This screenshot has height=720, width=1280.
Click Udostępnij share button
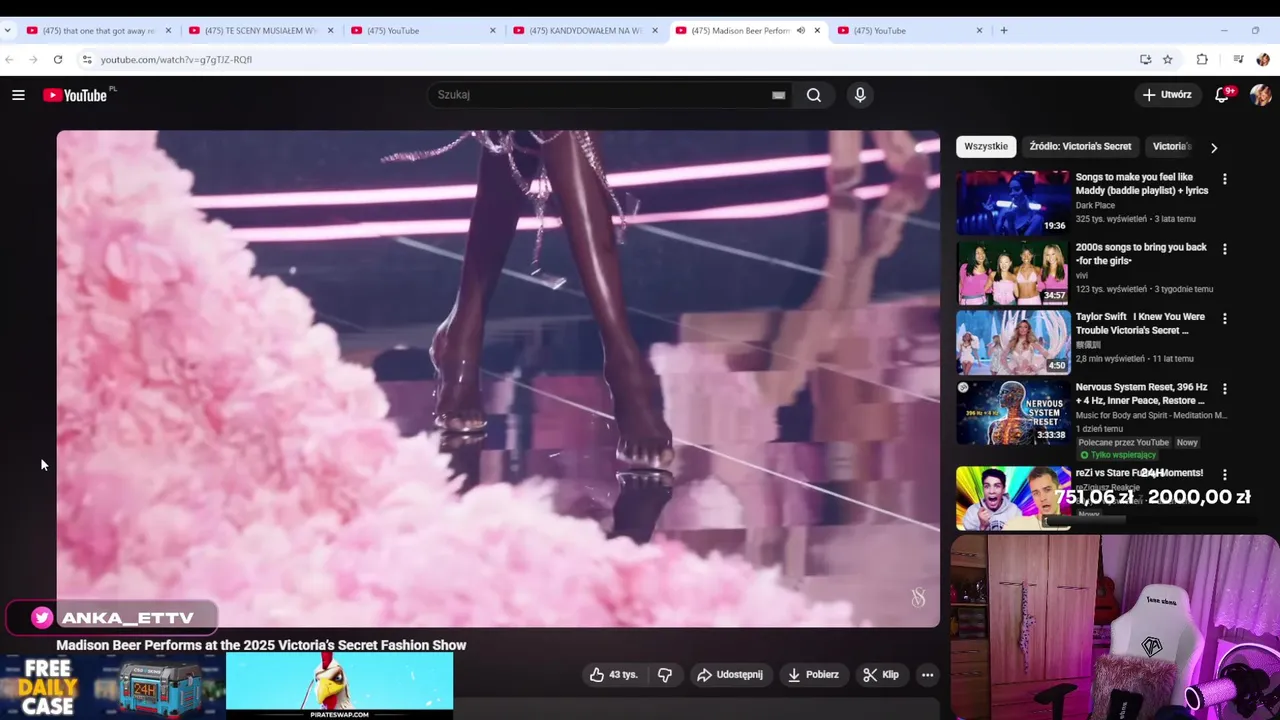[x=730, y=675]
